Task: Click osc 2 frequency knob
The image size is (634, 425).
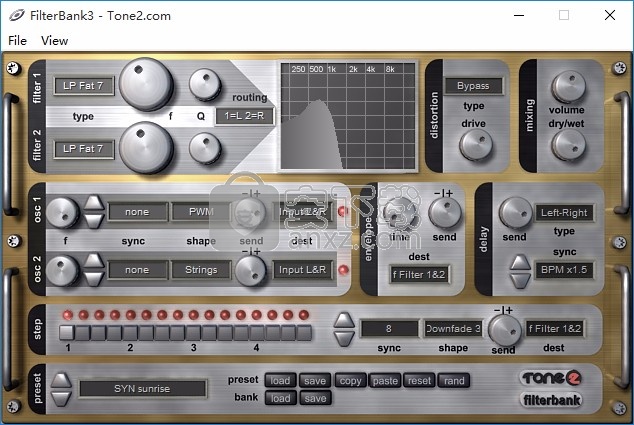Action: [62, 270]
